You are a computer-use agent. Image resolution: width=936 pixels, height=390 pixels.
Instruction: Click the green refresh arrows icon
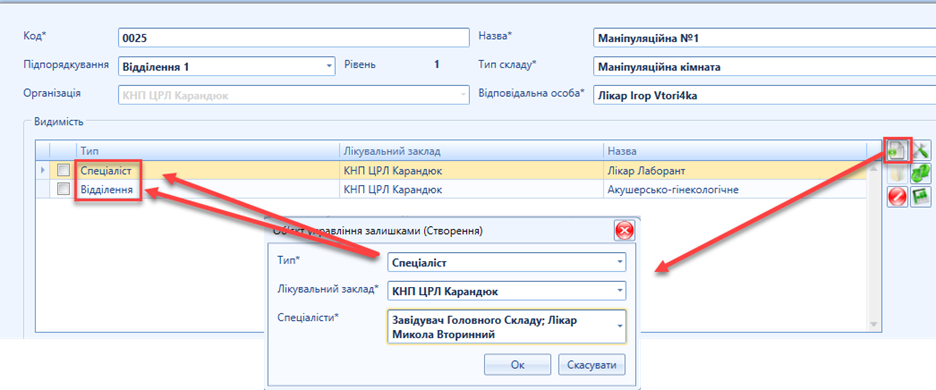pos(922,173)
